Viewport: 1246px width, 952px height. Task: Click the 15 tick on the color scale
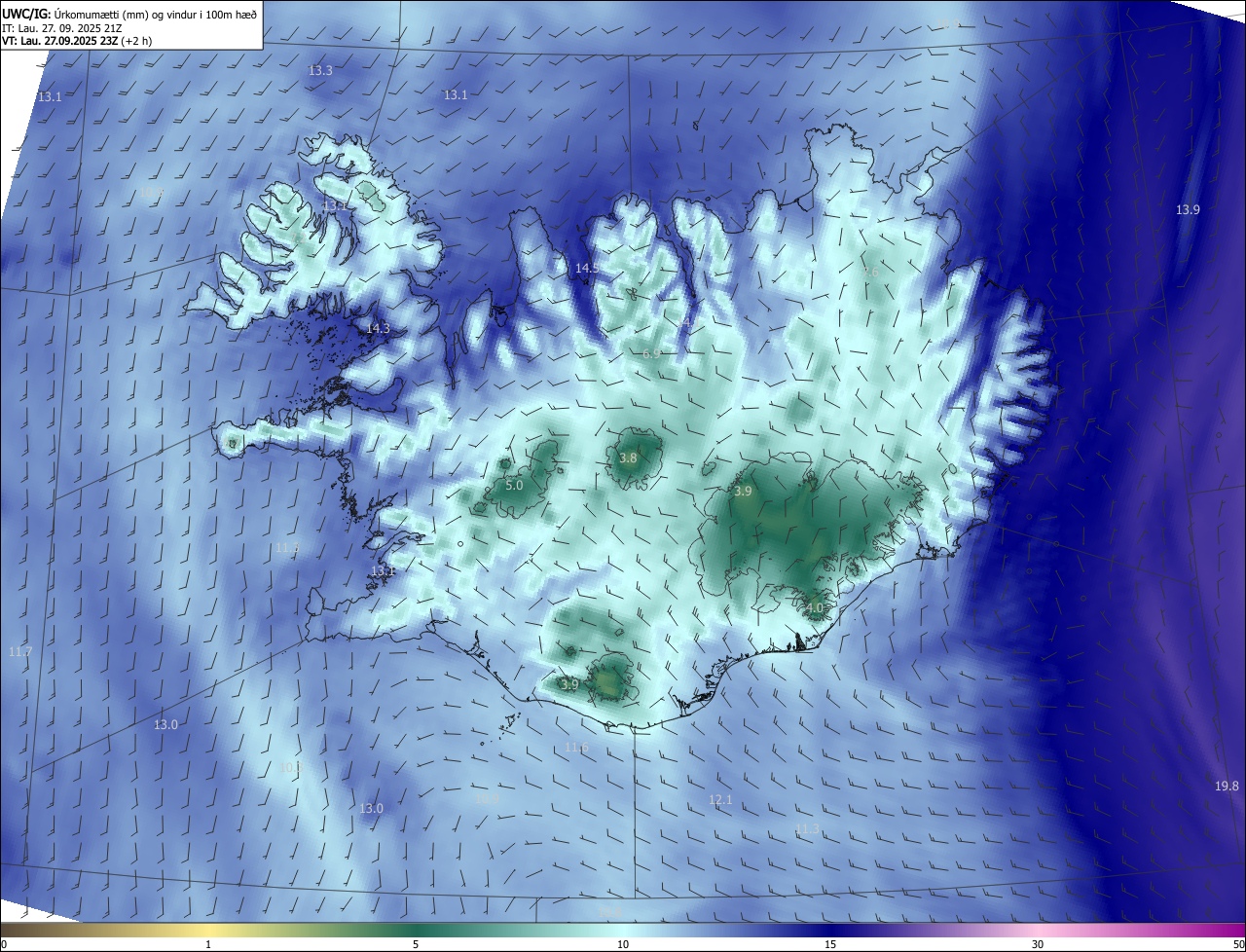pyautogui.click(x=830, y=944)
